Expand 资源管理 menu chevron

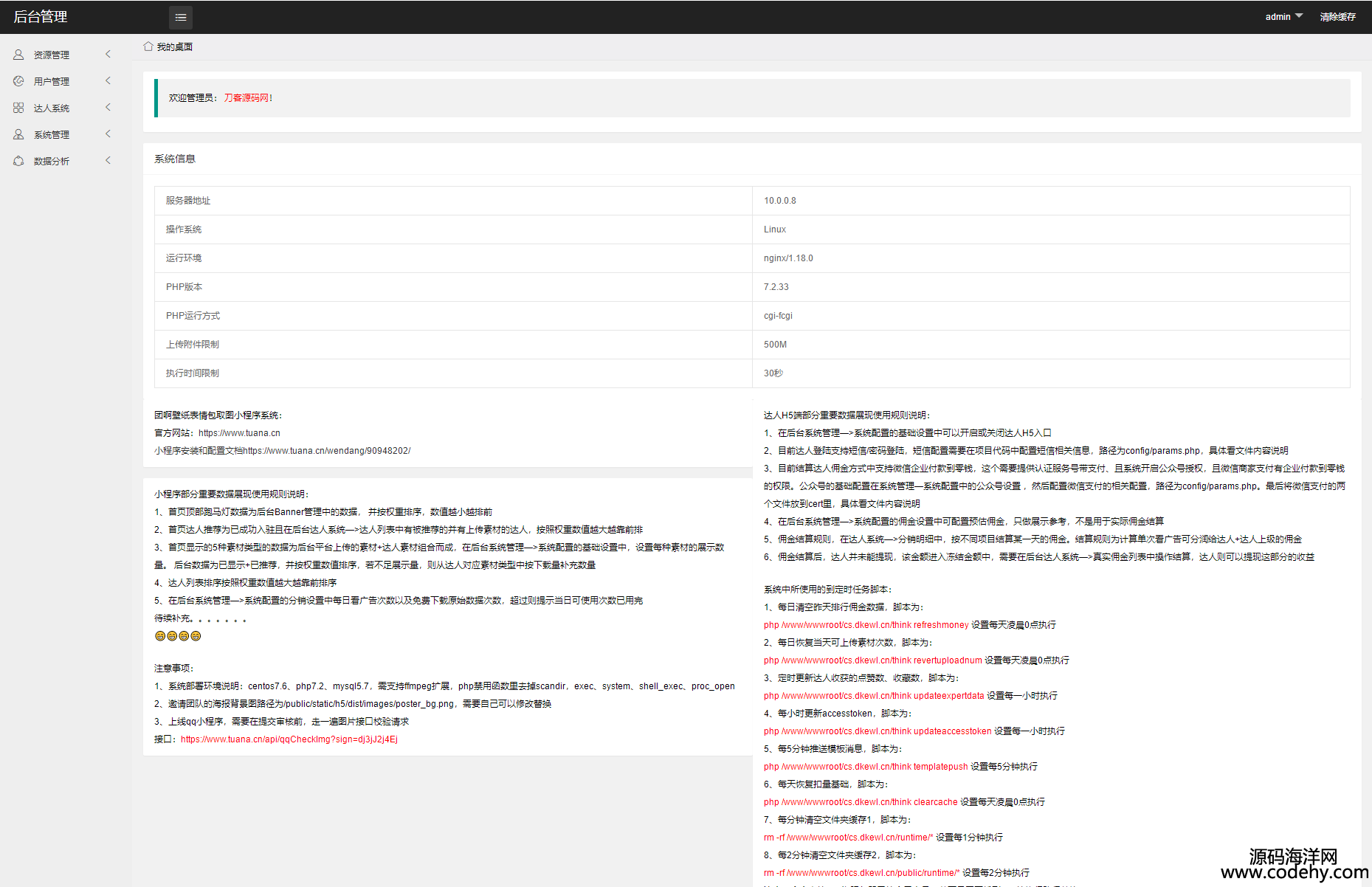click(108, 54)
